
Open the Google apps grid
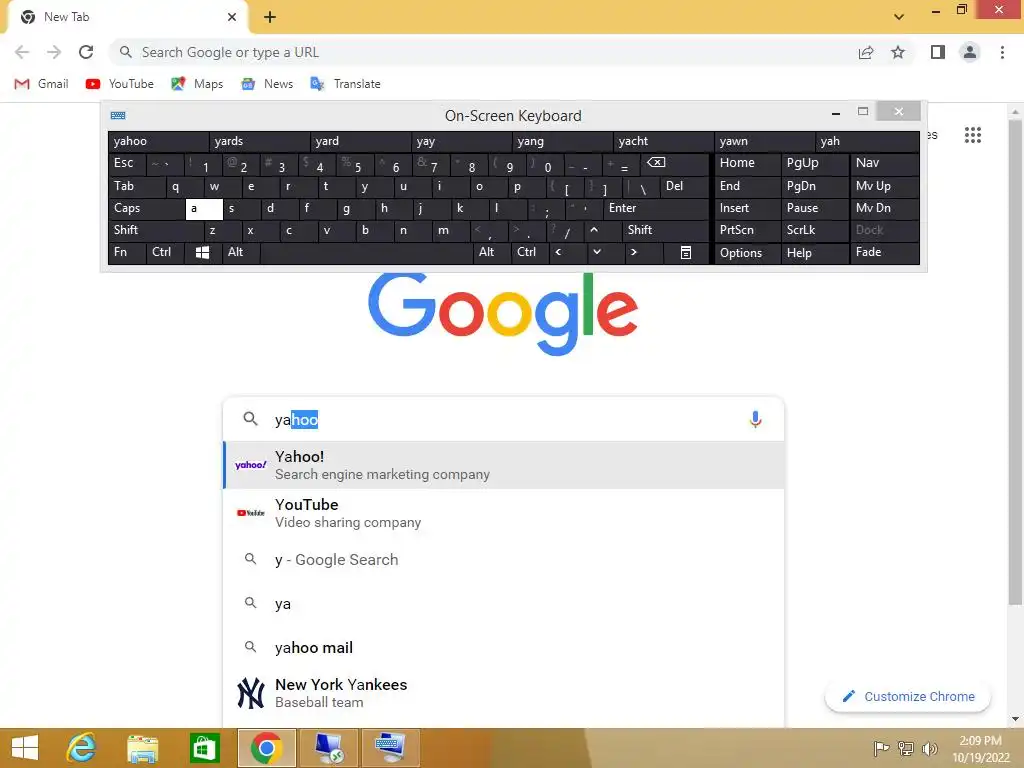pyautogui.click(x=972, y=135)
